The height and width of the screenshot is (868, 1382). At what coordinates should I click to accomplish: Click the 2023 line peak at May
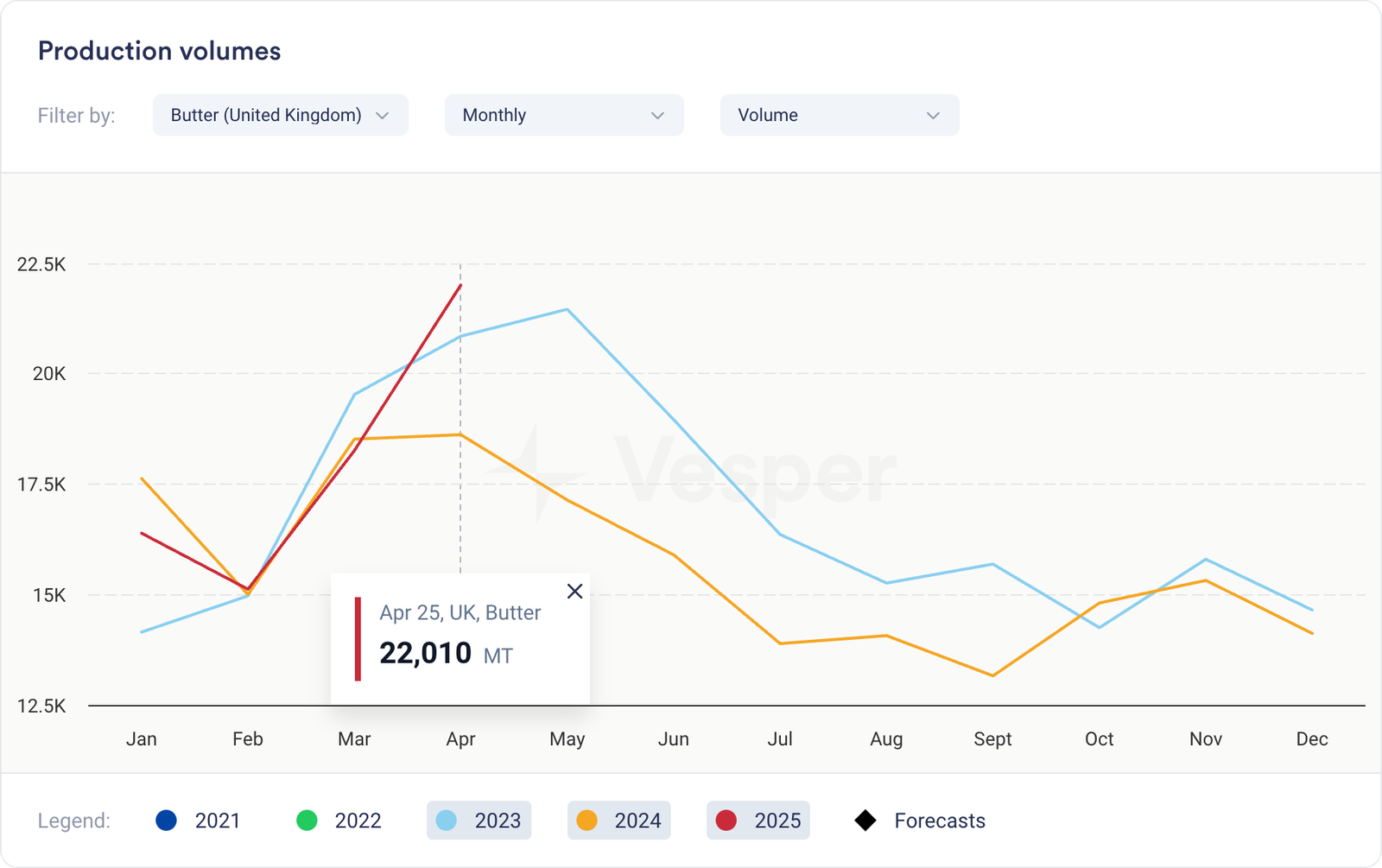click(567, 309)
